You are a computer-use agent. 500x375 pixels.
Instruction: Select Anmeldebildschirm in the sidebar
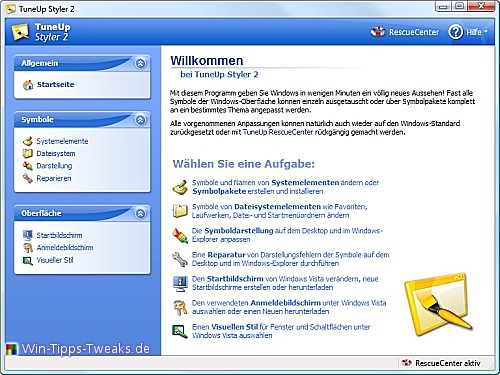point(65,248)
